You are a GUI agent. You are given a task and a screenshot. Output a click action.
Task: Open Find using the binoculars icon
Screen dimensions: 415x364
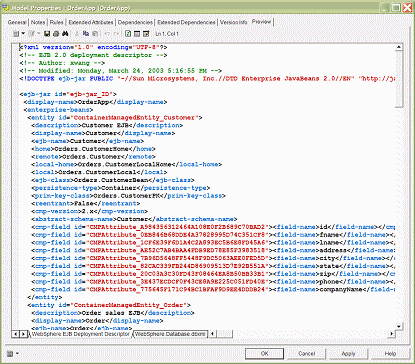point(65,34)
